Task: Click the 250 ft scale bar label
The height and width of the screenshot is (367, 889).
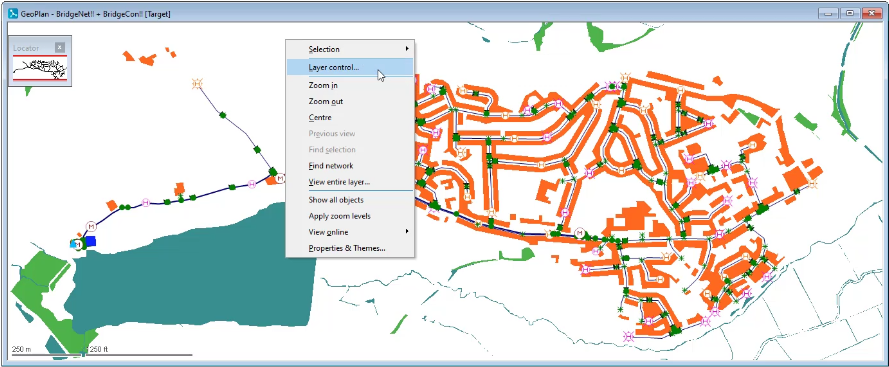Action: click(x=99, y=349)
